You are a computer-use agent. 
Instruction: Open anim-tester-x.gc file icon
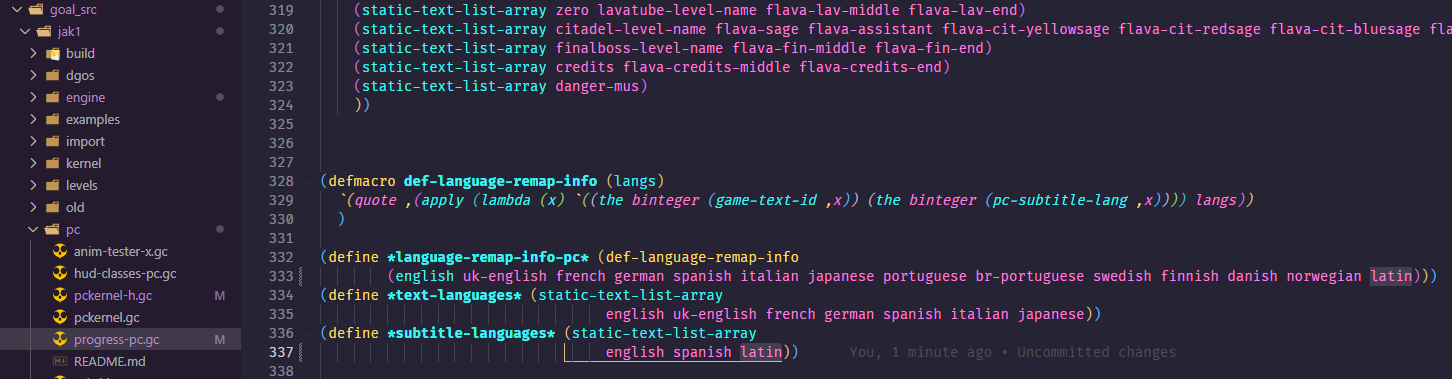[59, 252]
